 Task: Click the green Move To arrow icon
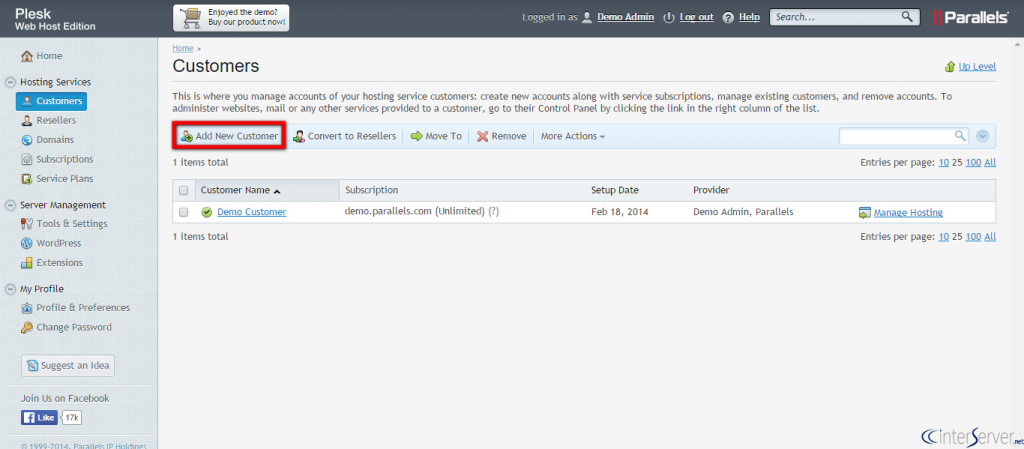(416, 136)
